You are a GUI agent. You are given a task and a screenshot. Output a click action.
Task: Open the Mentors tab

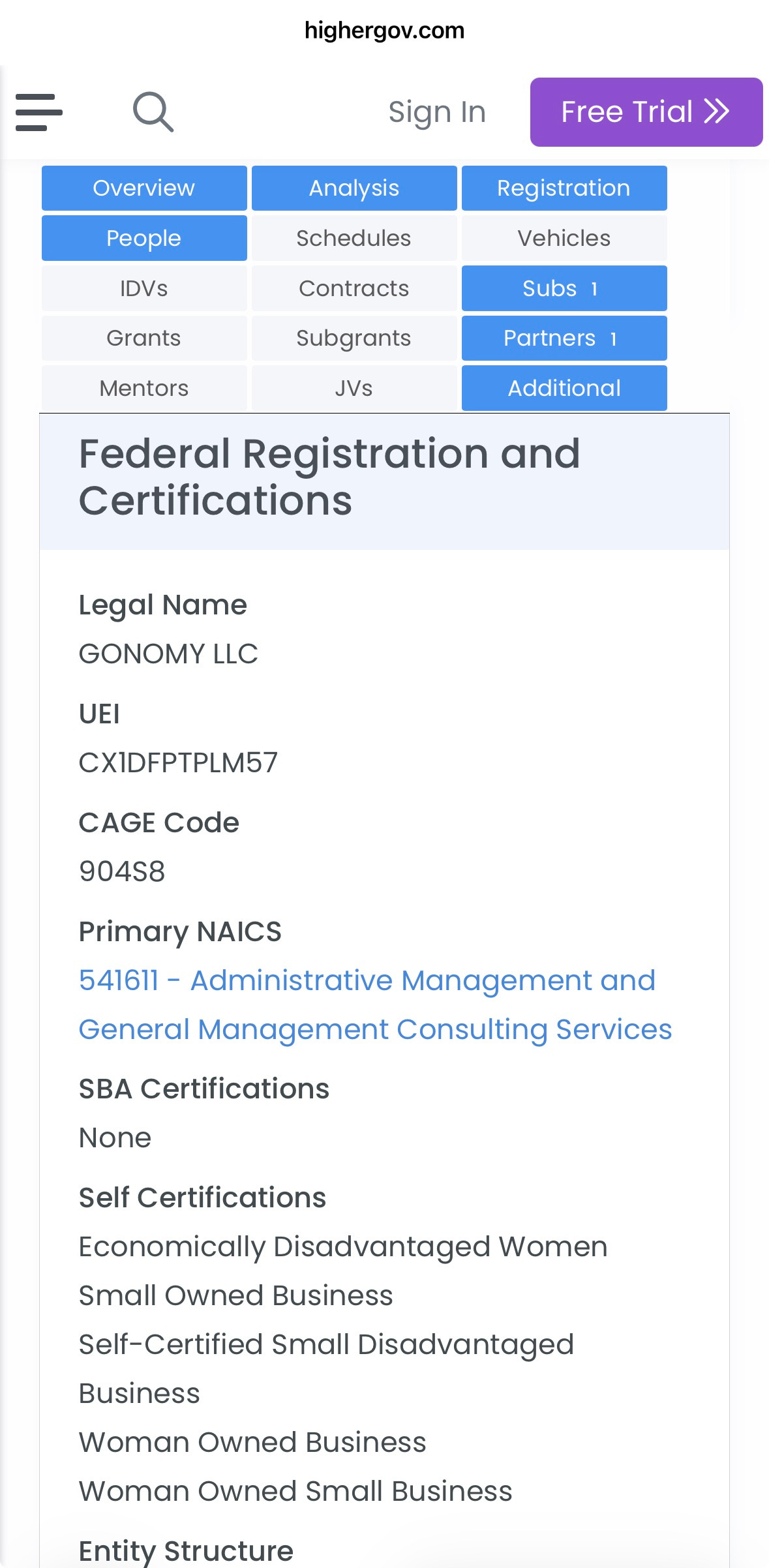(144, 388)
